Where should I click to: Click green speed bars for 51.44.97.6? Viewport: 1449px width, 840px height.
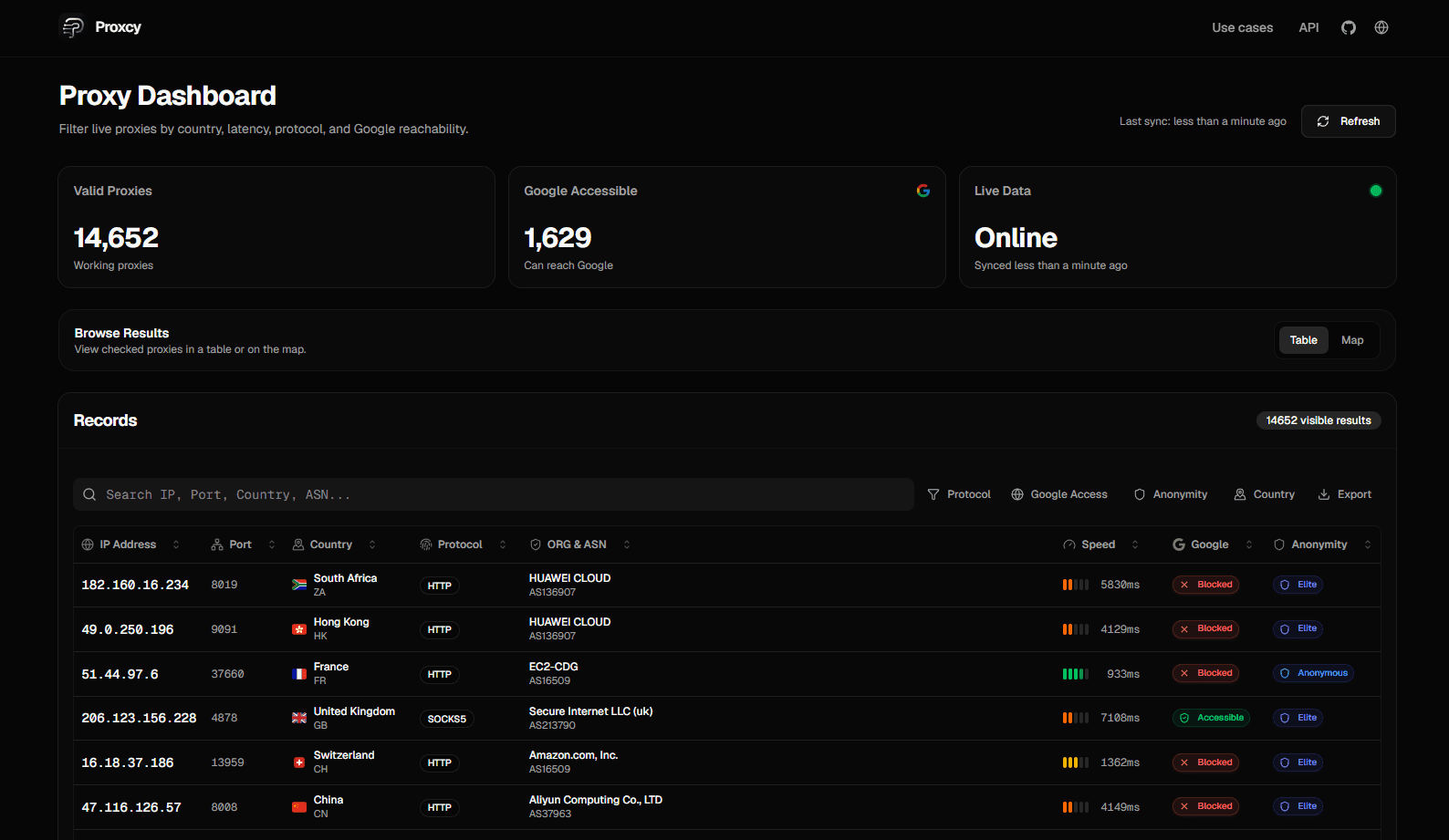1076,674
